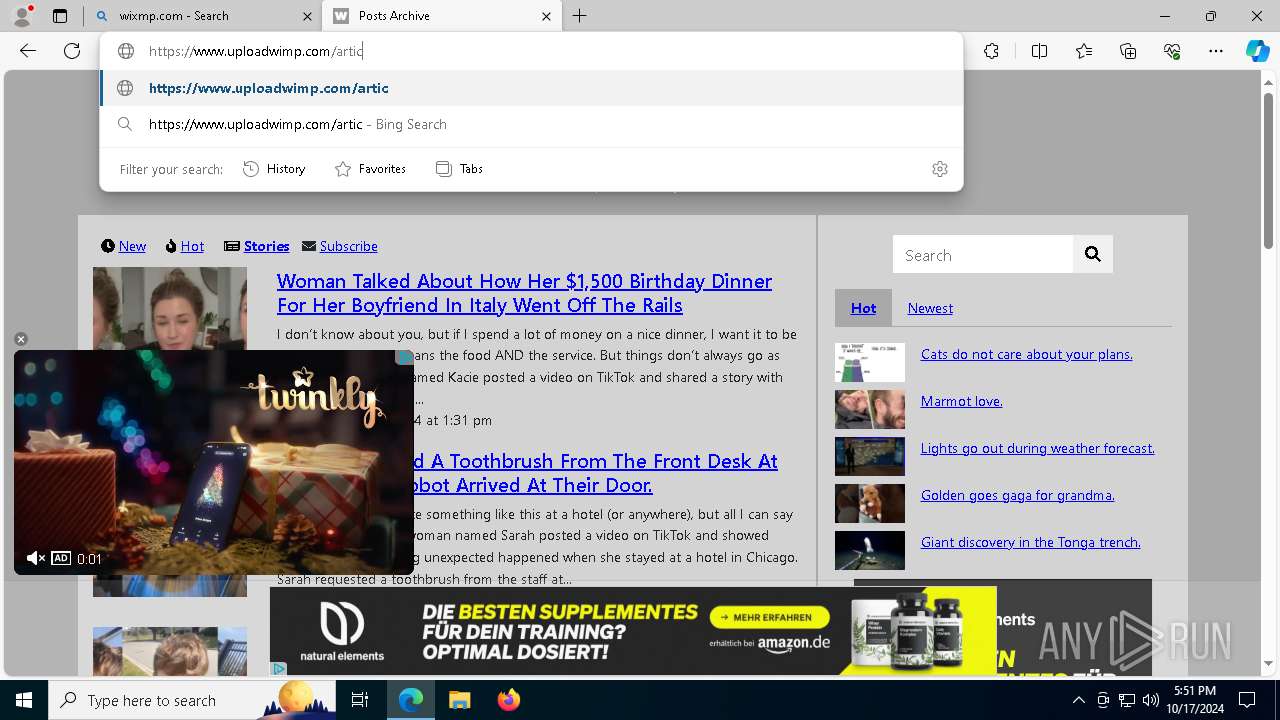The image size is (1280, 720).
Task: Click the Subscribe link
Action: [348, 246]
